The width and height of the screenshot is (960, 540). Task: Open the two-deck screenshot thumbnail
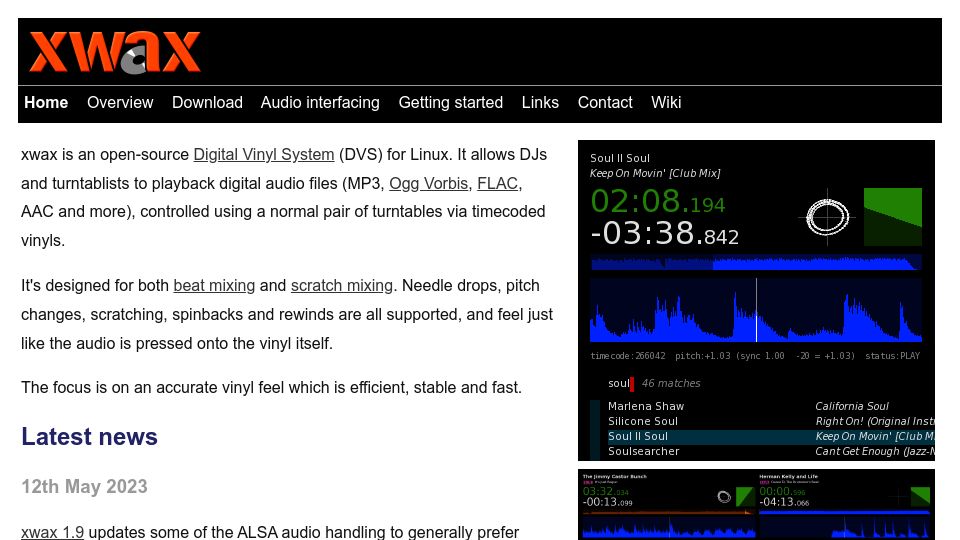756,504
